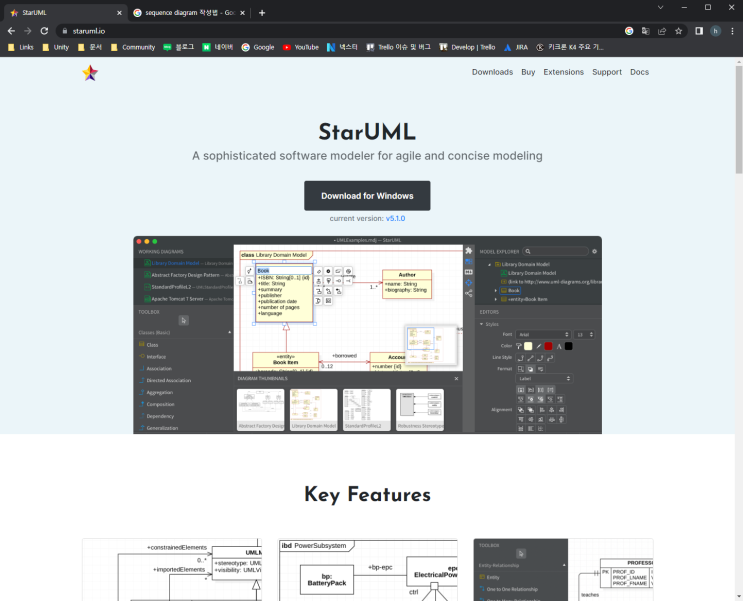
Task: Open the Unity bookmark folder
Action: tap(55, 47)
